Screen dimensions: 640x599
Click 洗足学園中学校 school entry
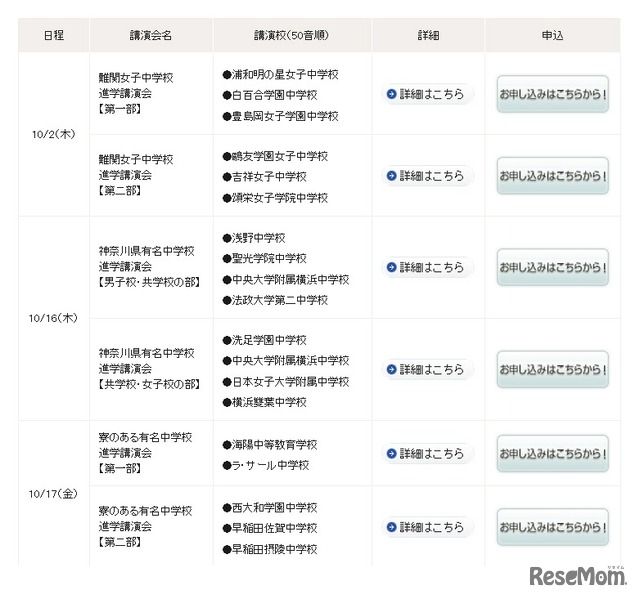point(264,340)
